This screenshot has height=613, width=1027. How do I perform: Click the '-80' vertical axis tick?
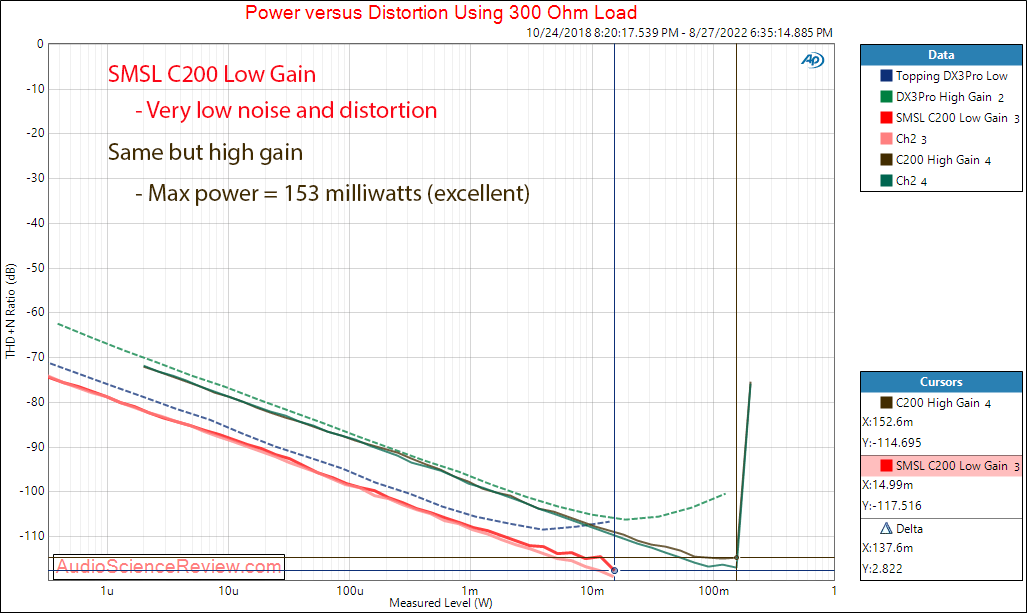point(35,401)
